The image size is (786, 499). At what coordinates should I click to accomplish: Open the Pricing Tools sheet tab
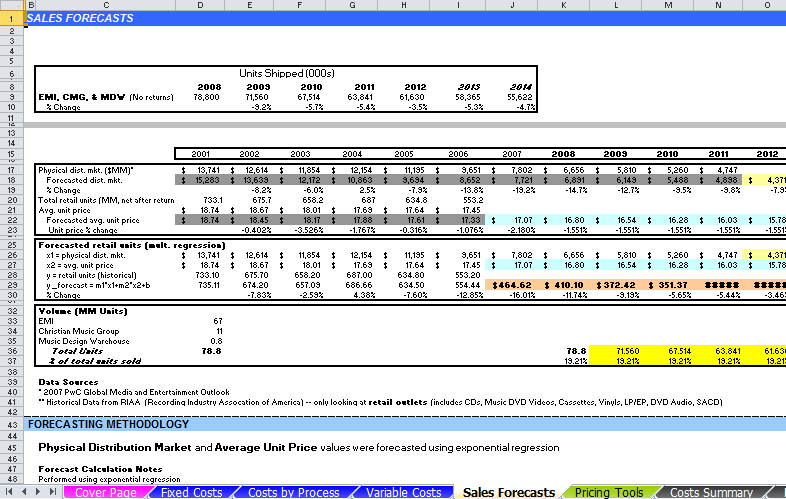pyautogui.click(x=609, y=492)
